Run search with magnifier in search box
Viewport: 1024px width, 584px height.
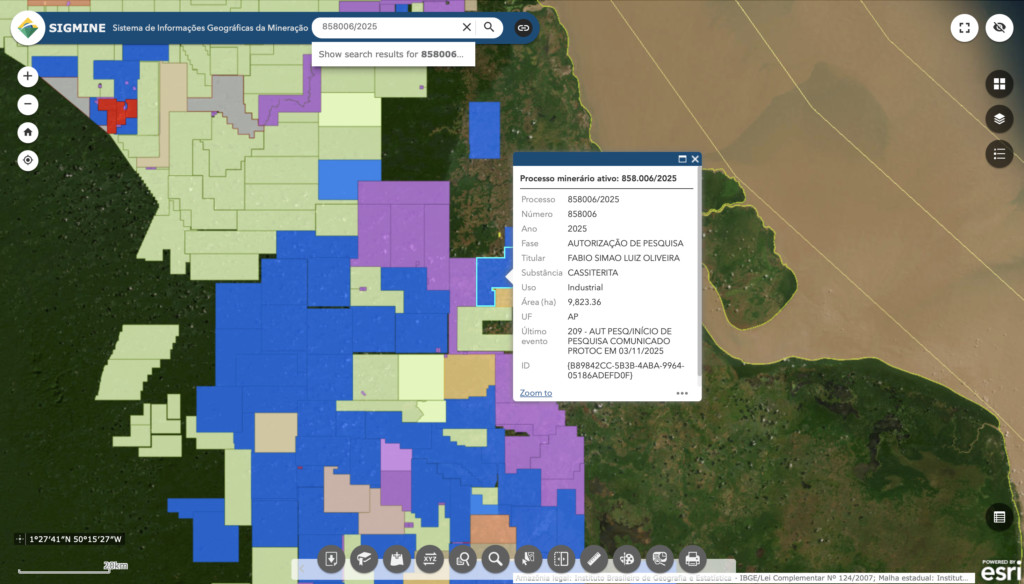tap(488, 27)
